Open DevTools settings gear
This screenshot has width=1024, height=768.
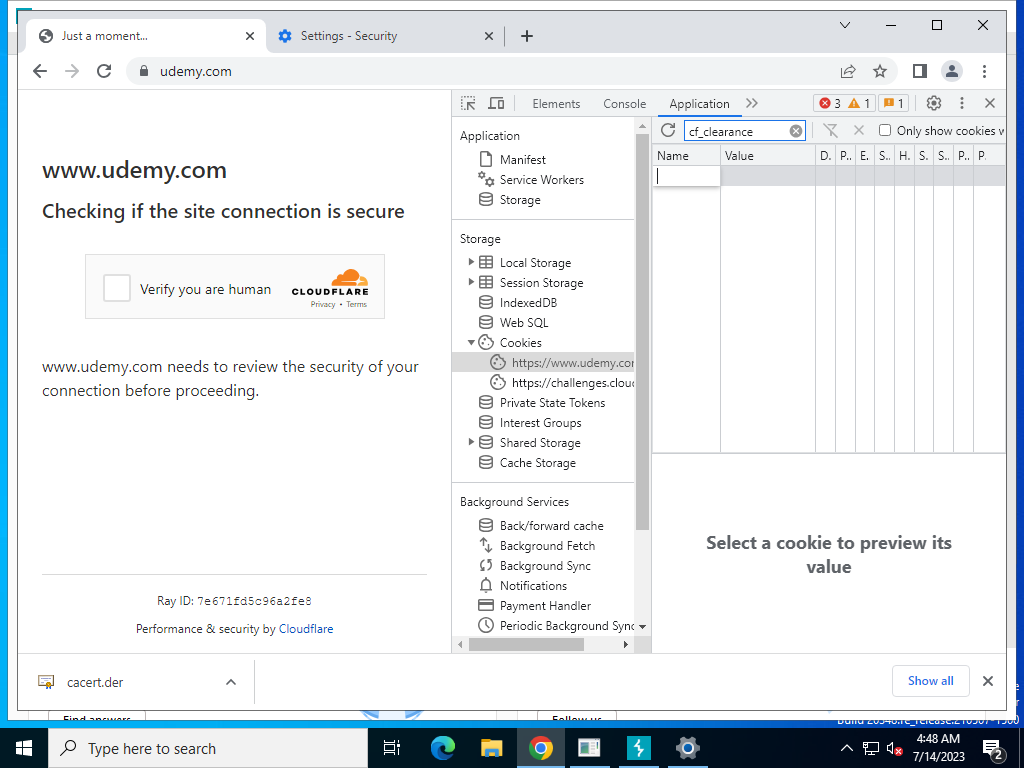934,103
